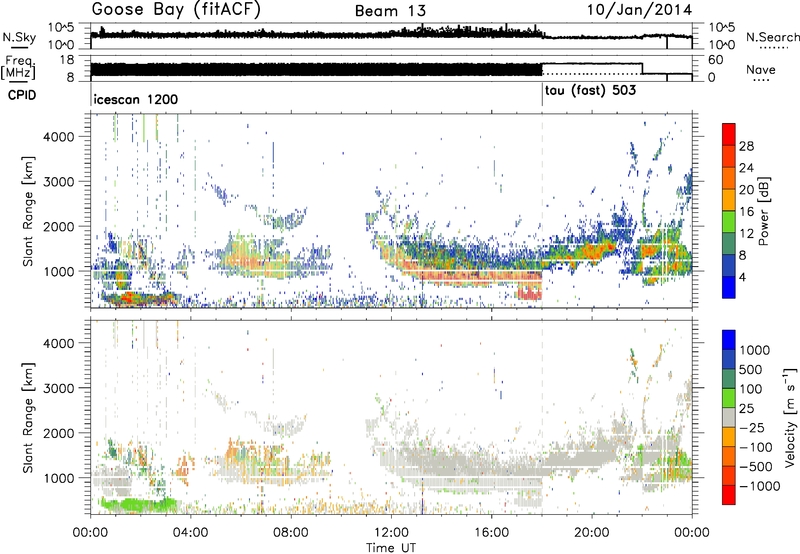Click the "4" tick on the Power scale
Screen dimensions: 800x554
coord(743,278)
